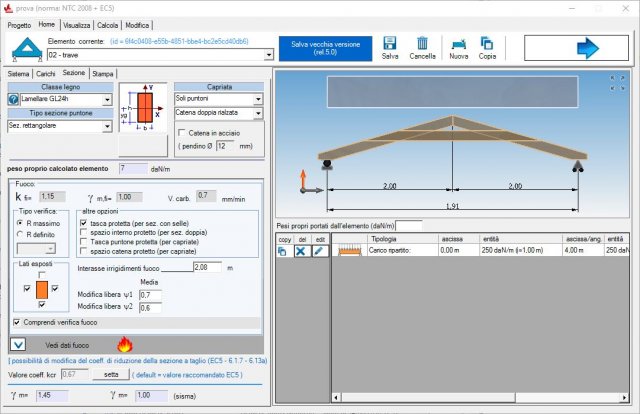Edit the load with the pencil icon
The width and height of the screenshot is (640, 414).
click(x=319, y=251)
